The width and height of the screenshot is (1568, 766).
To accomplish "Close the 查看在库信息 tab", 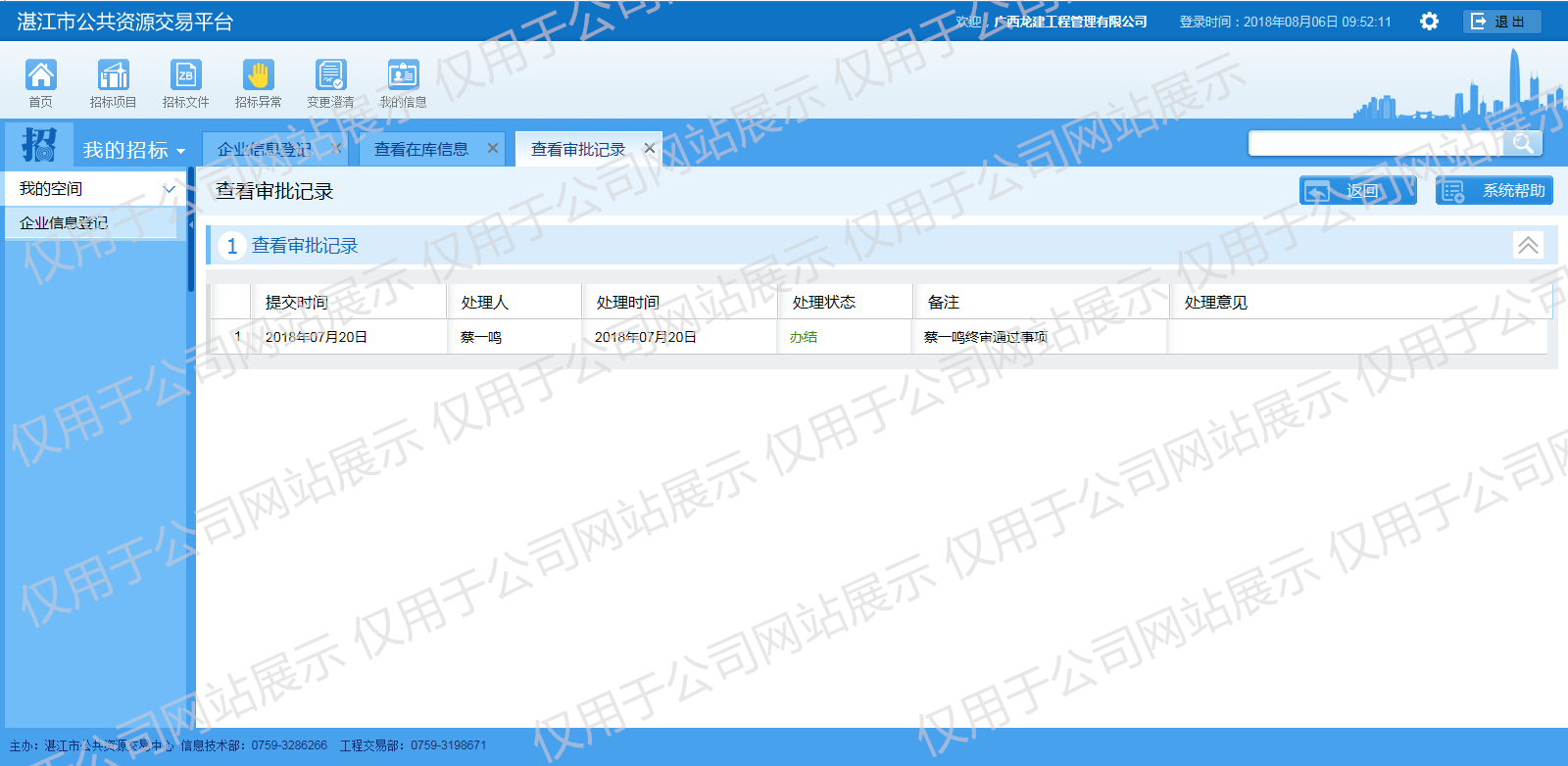I will pos(493,148).
